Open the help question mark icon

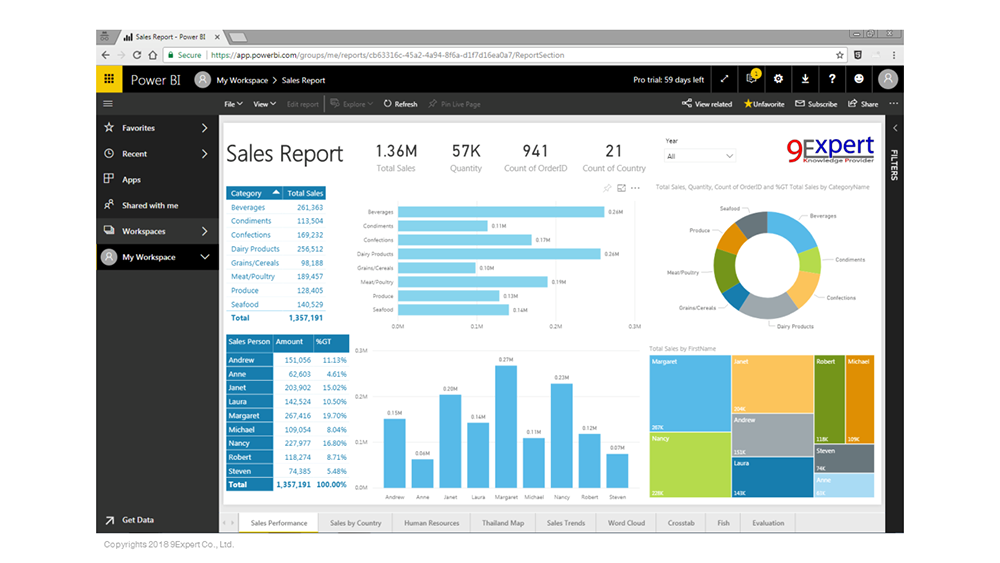click(x=832, y=79)
